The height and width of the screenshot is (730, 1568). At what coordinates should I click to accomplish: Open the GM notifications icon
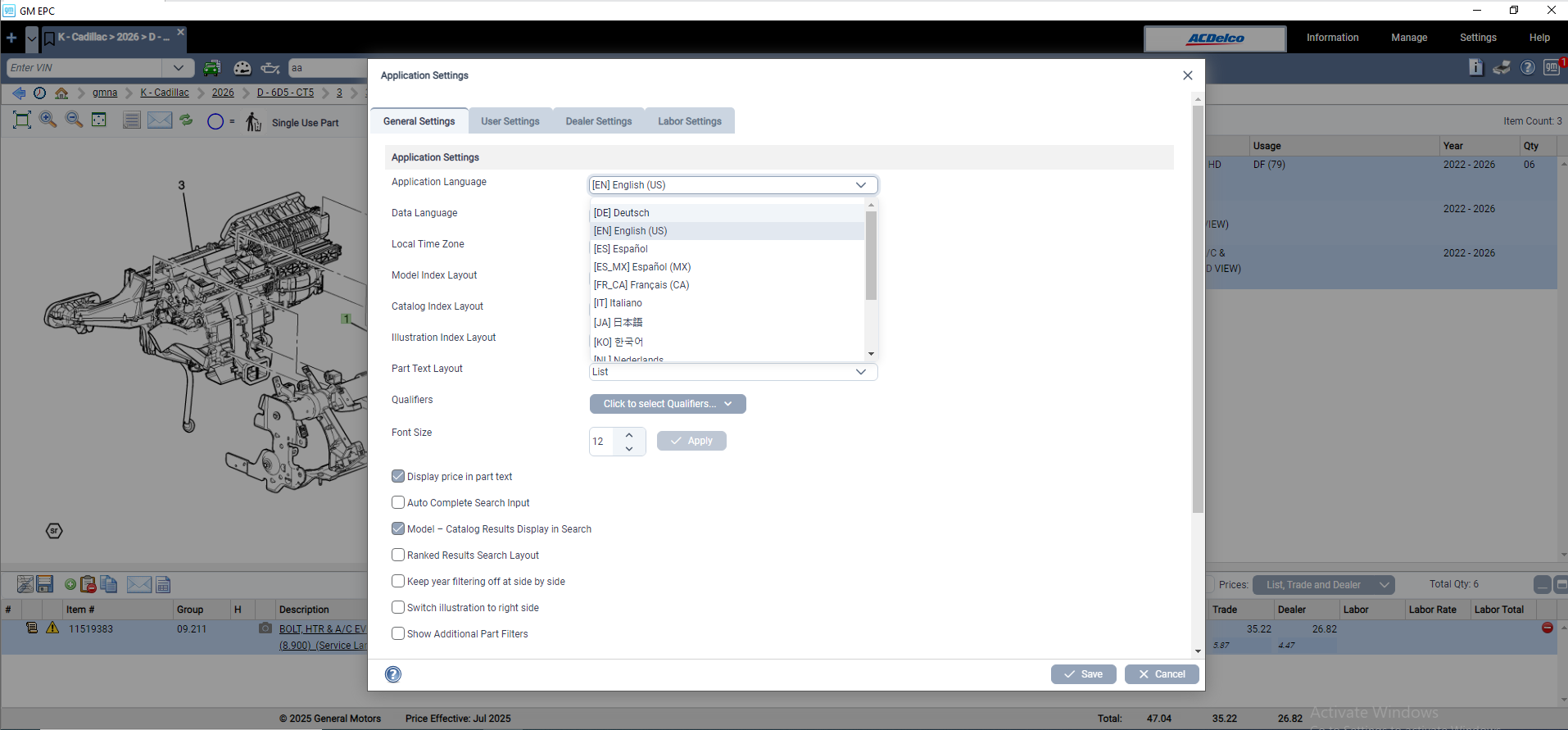(1552, 67)
